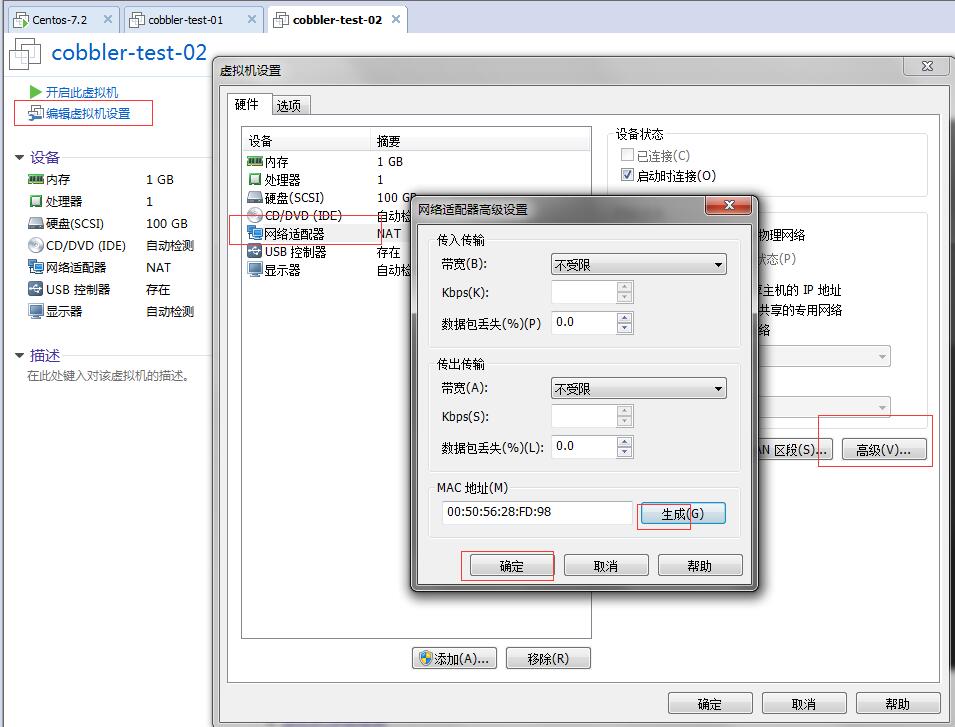Click the hard disk (SCSI) icon in hardware list

255,197
